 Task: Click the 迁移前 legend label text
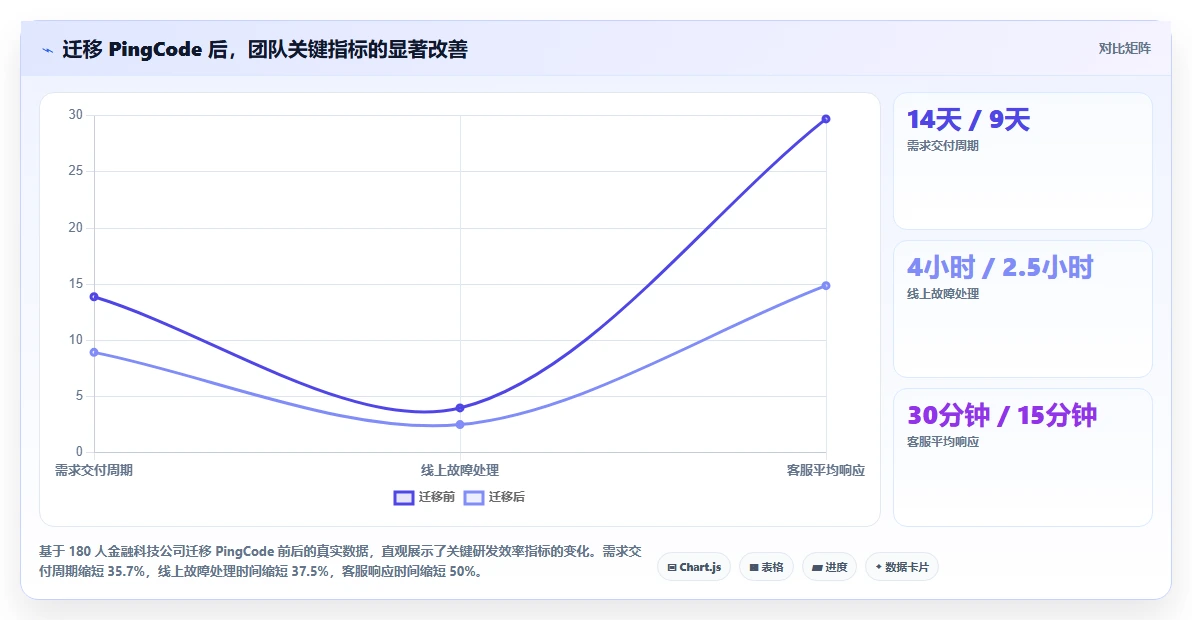436,497
